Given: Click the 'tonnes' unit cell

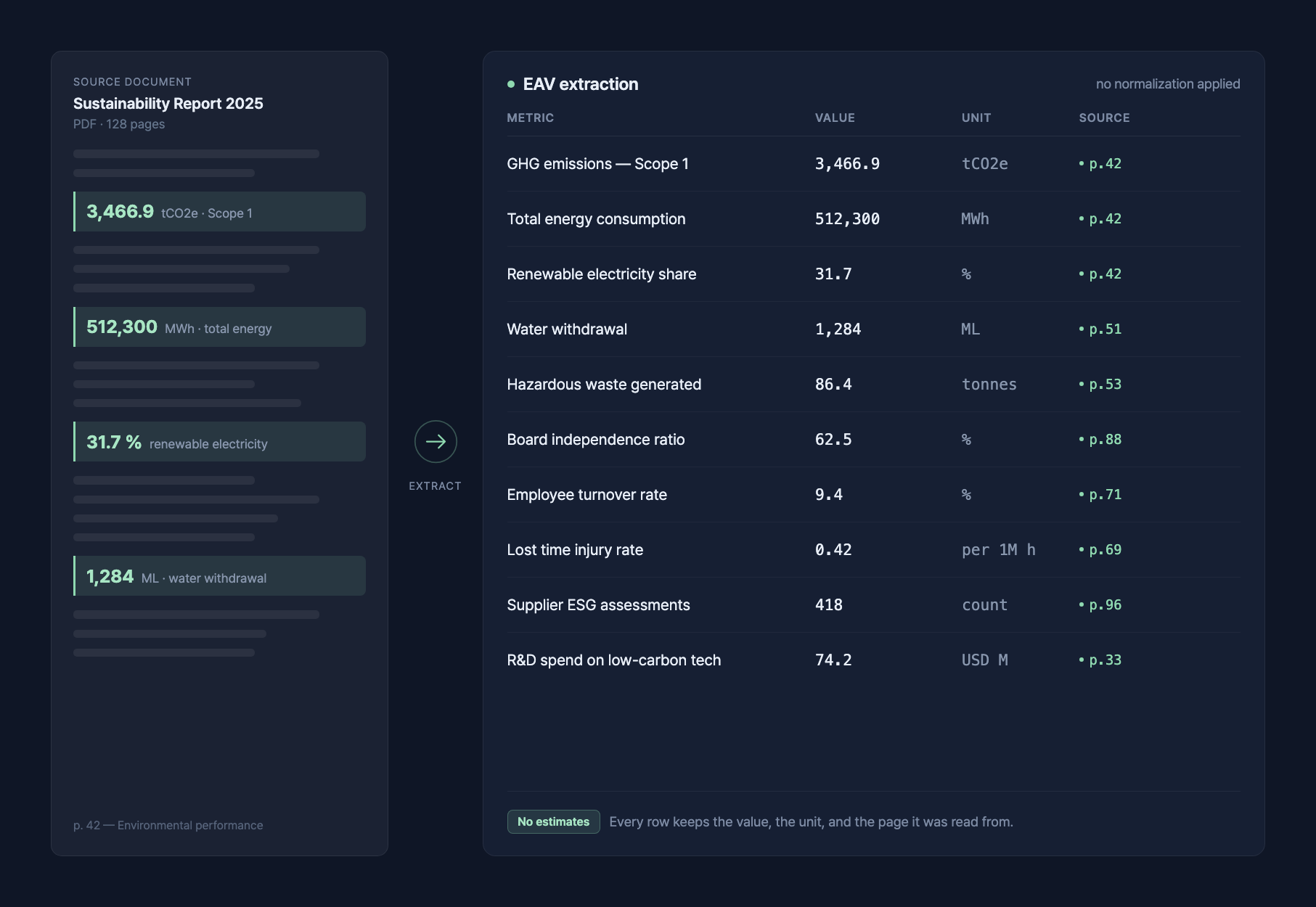Looking at the screenshot, I should click(989, 385).
